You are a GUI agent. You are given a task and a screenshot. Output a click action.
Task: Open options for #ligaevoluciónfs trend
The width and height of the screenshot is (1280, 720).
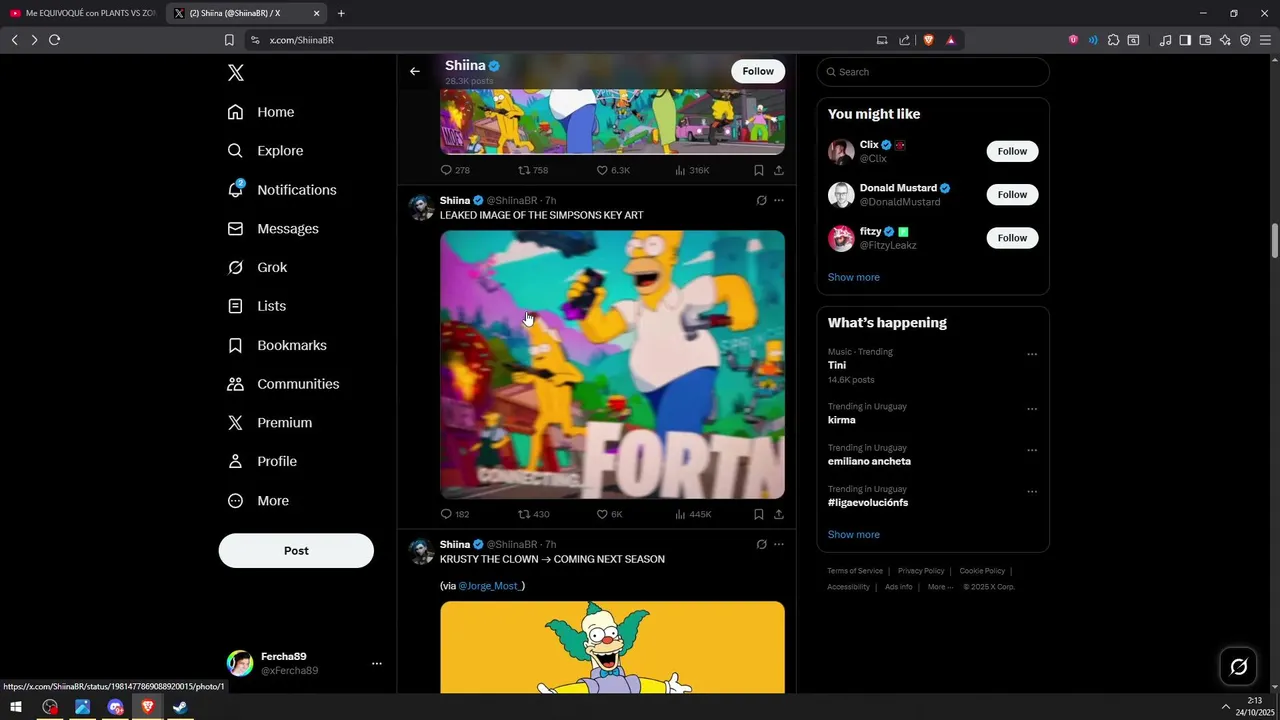1032,491
